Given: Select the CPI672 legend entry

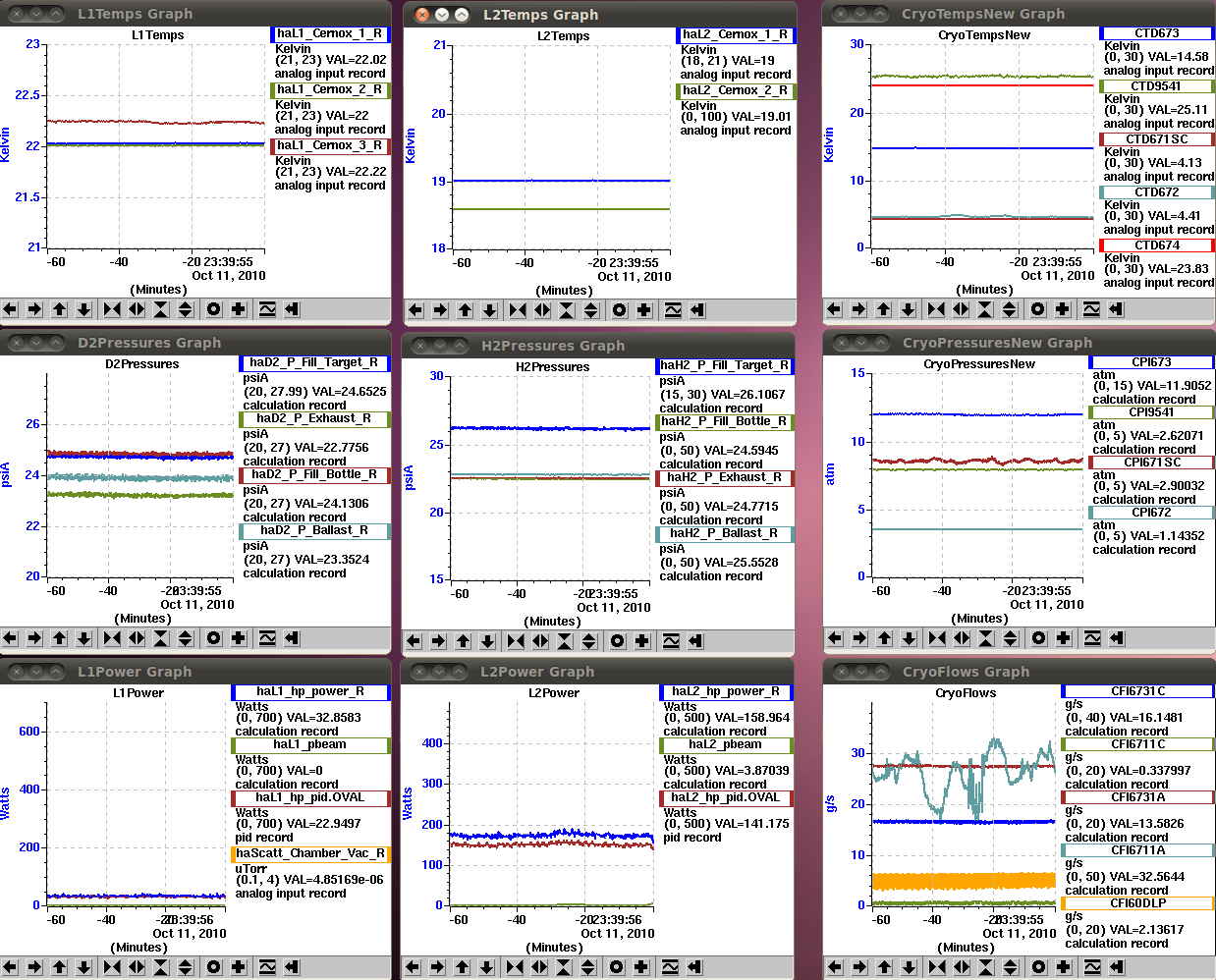Looking at the screenshot, I should 1152,513.
